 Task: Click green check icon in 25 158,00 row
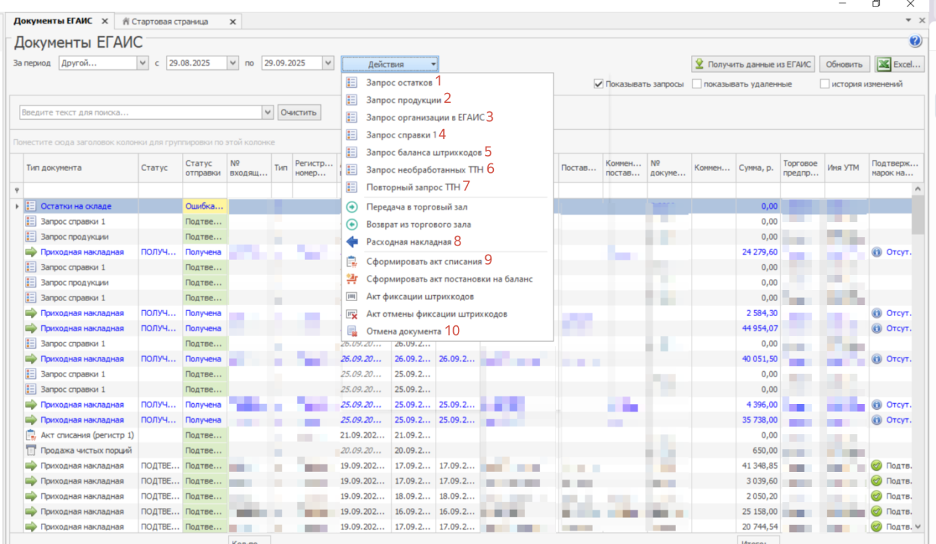coord(876,511)
